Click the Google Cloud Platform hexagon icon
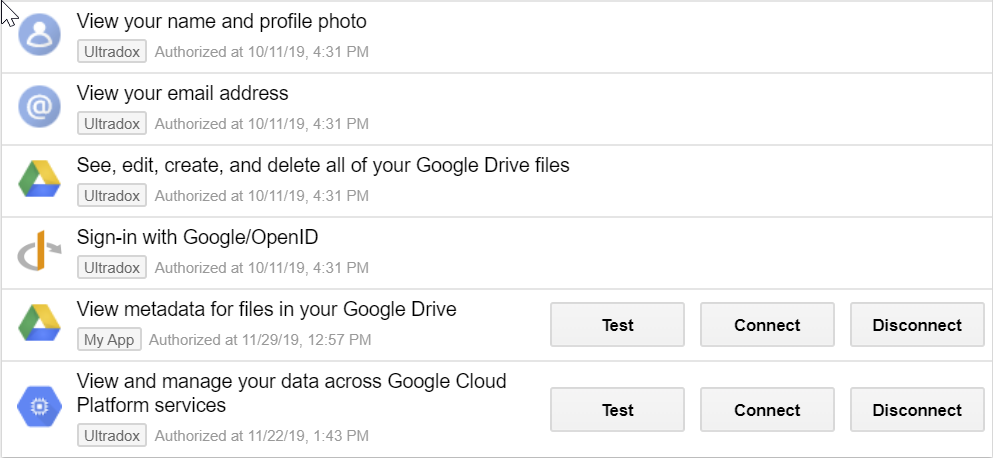Viewport: 993px width, 458px height. [39, 408]
